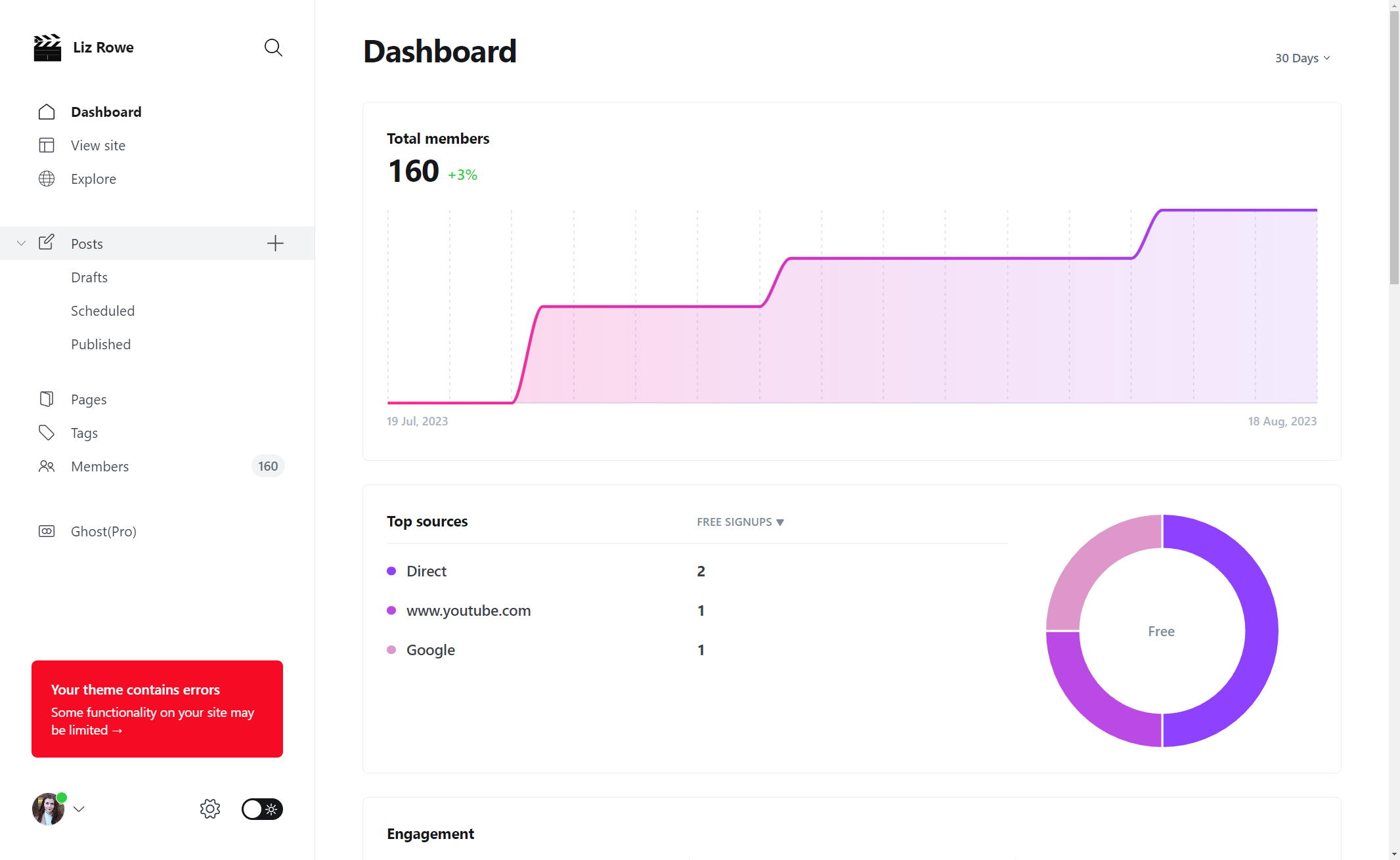Click the Explore globe icon
This screenshot has width=1400, height=860.
47,179
